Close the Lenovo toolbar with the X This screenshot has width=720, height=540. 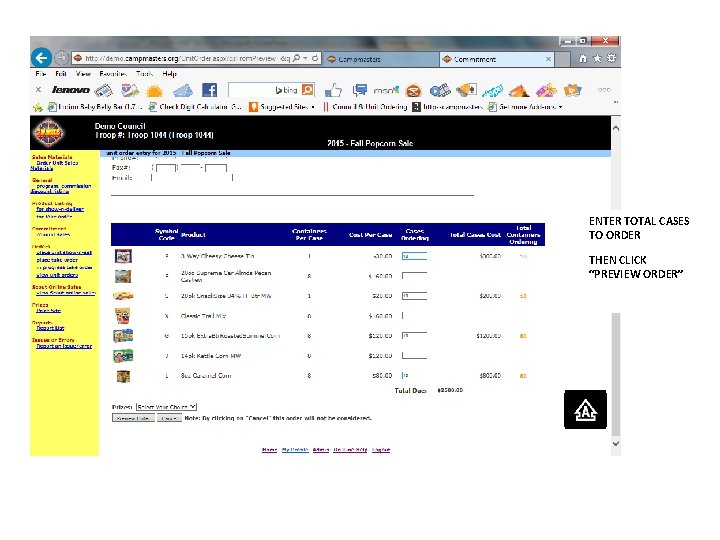[x=38, y=90]
